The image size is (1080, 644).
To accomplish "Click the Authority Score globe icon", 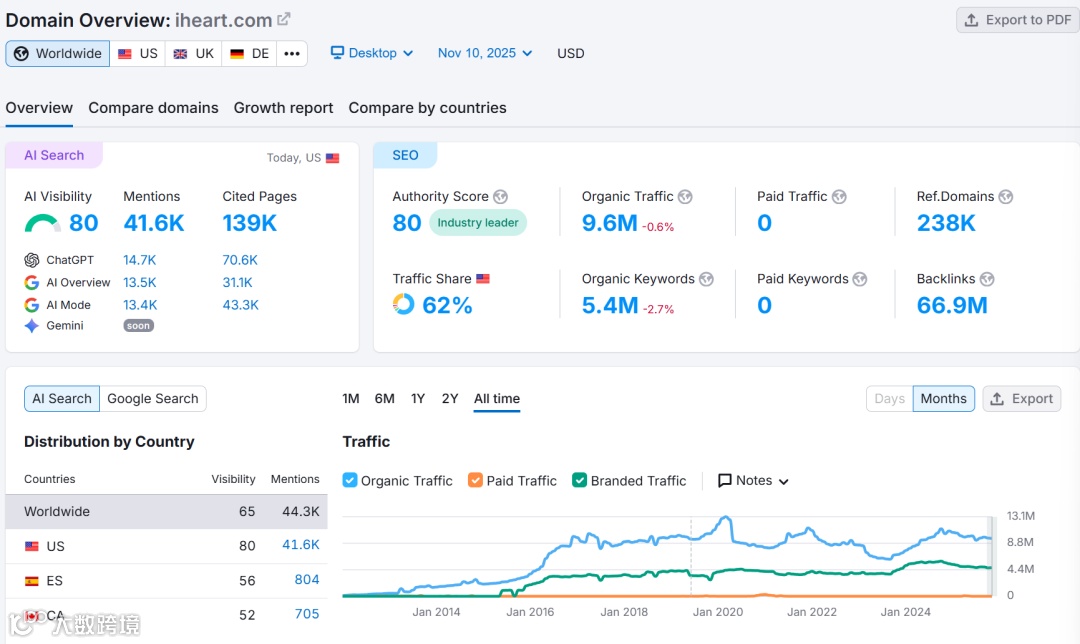I will 501,197.
